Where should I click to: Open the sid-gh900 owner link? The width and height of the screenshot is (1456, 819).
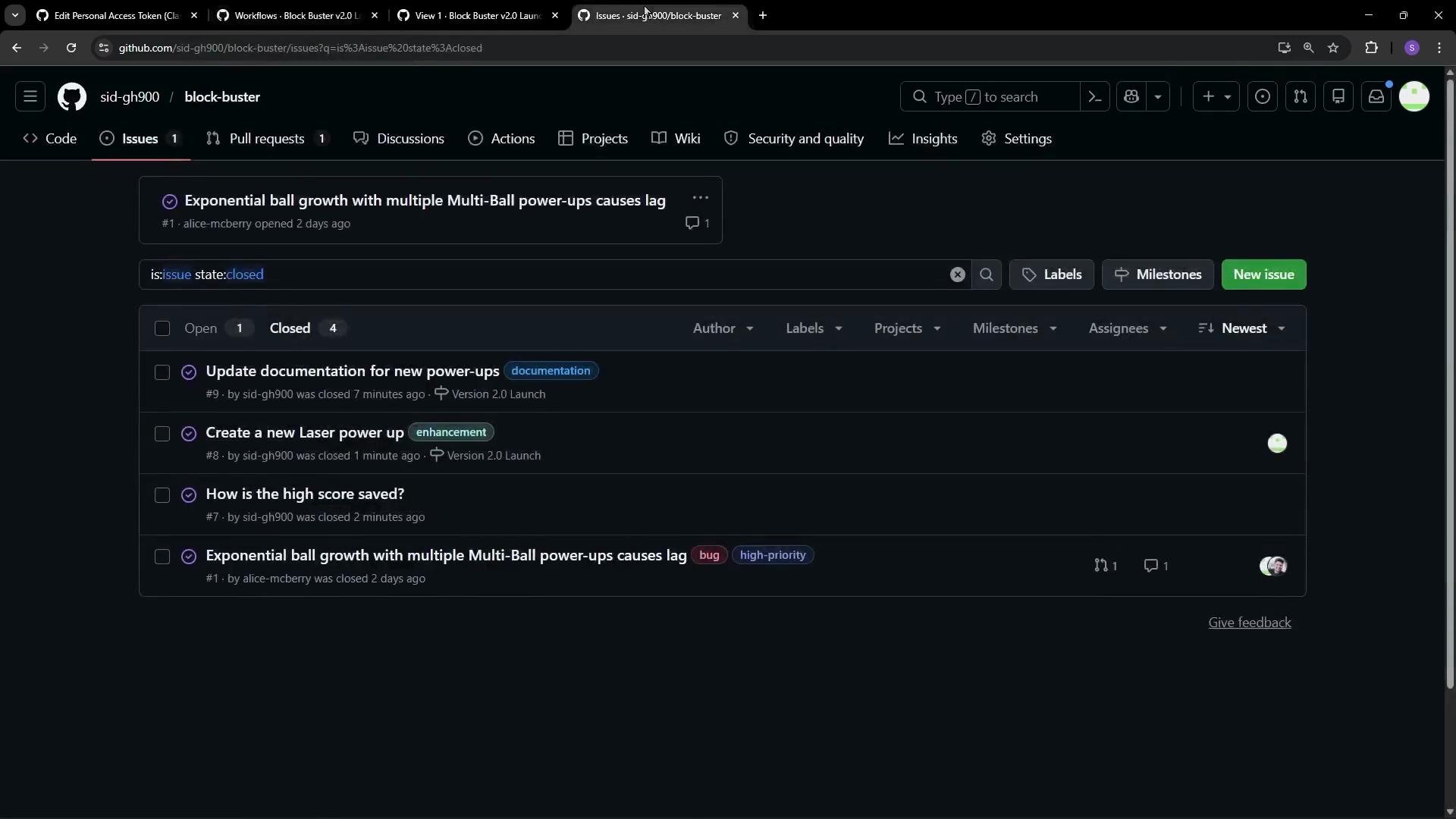pos(130,97)
